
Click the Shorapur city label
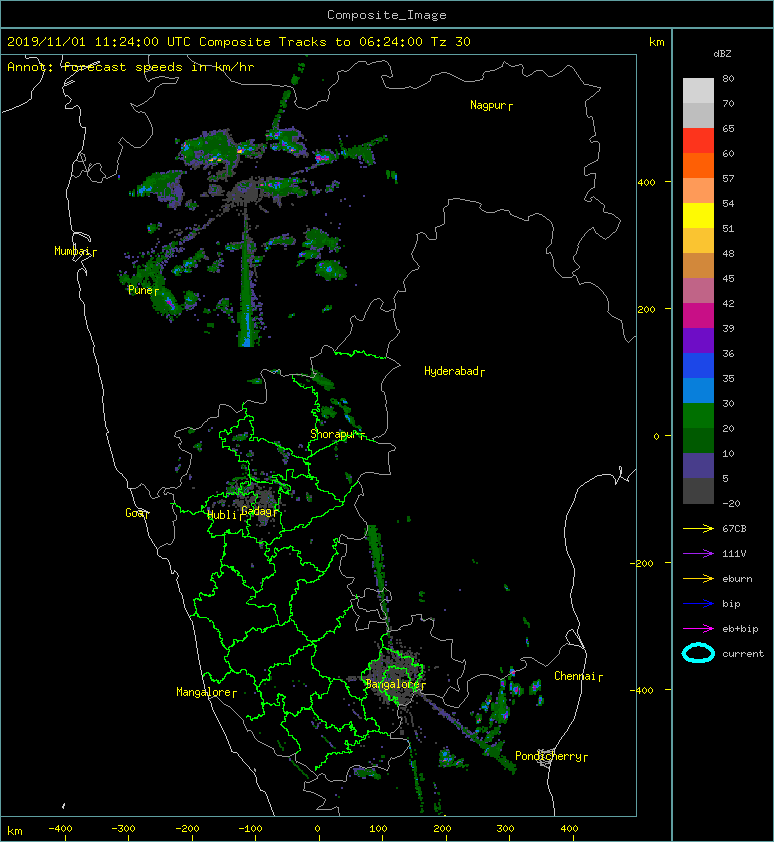tap(333, 434)
